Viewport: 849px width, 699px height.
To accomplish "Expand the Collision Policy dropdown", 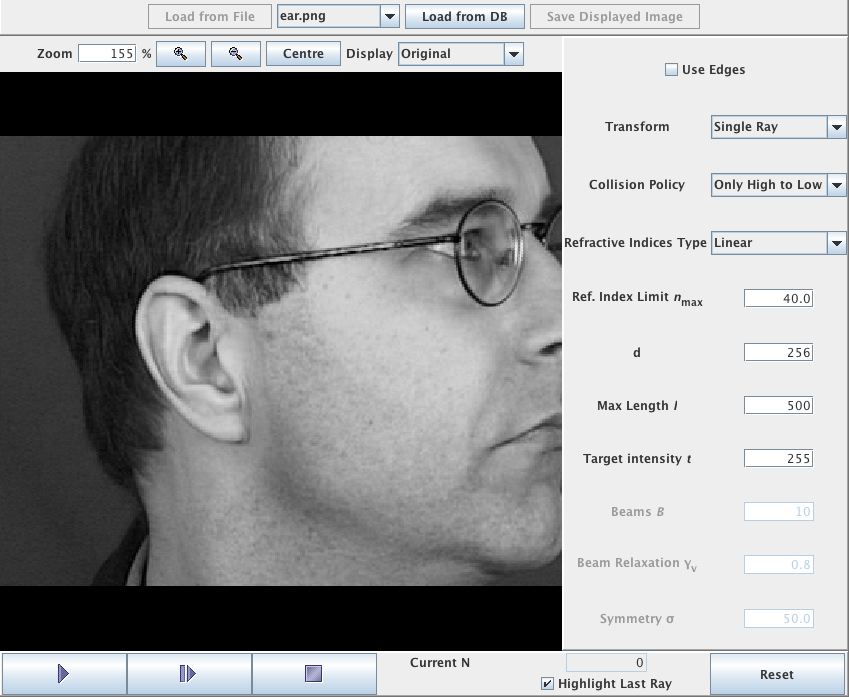I will pyautogui.click(x=836, y=185).
